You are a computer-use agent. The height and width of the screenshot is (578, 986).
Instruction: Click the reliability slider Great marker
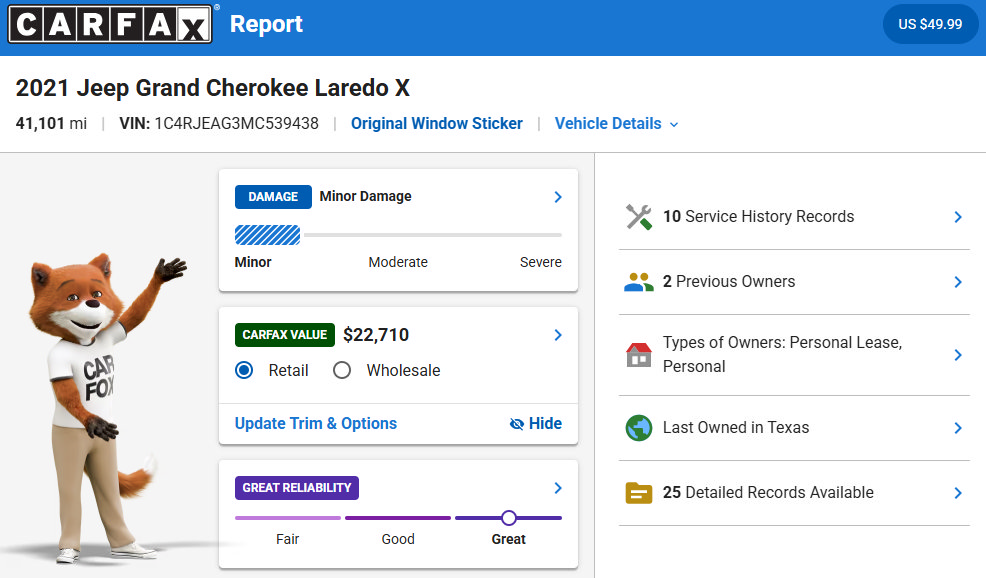point(509,518)
